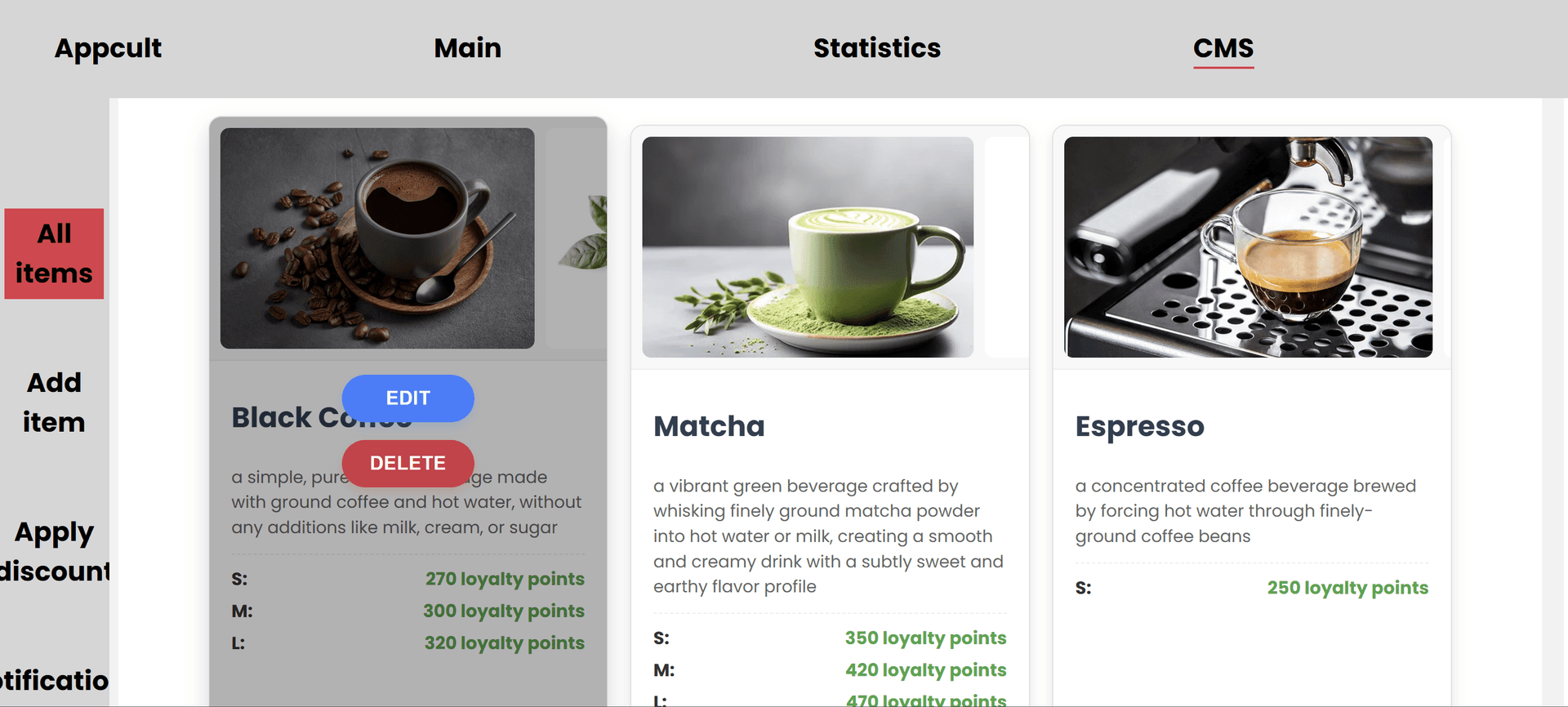Open Apply discount sidebar option

click(54, 551)
